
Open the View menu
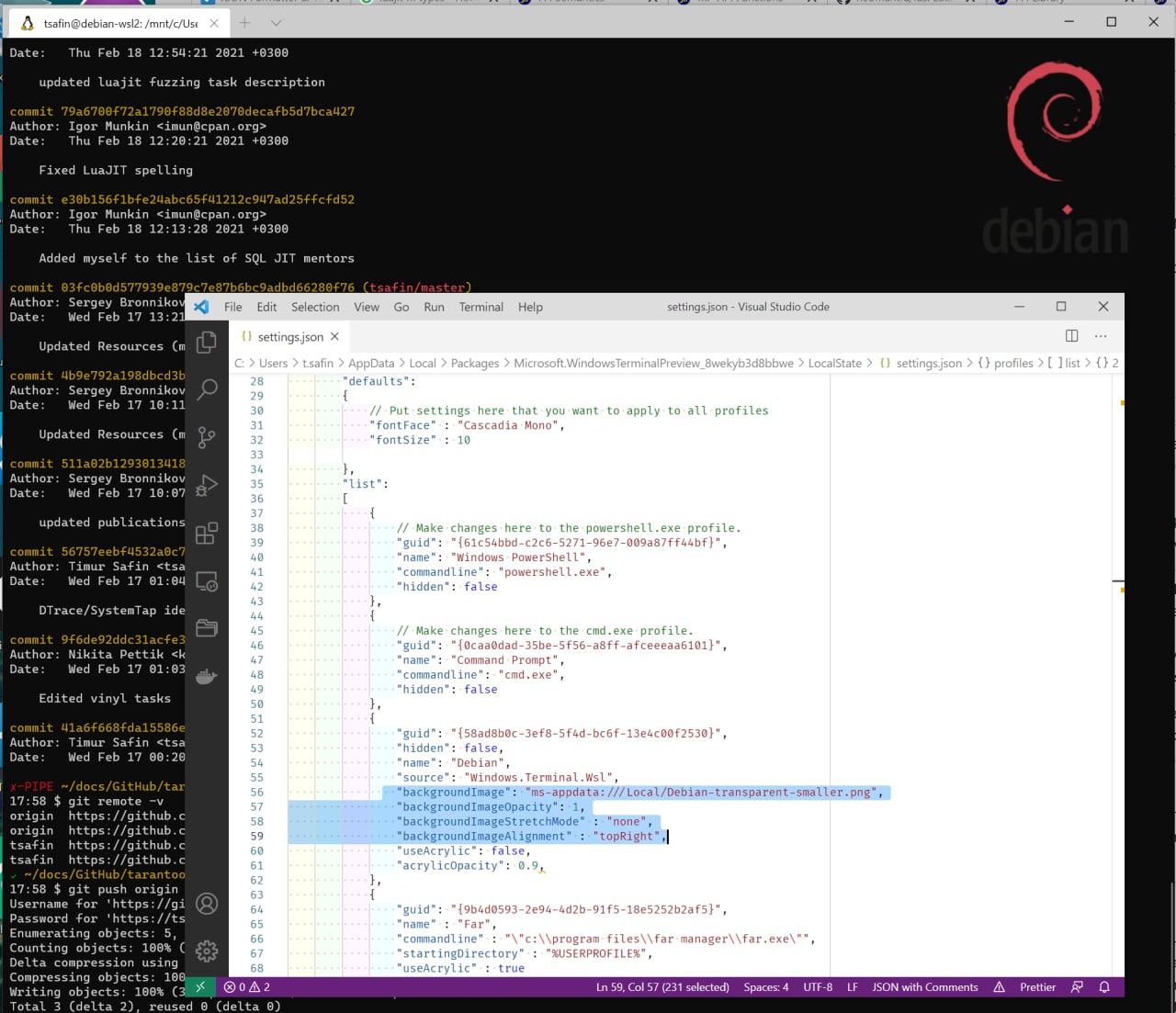click(x=367, y=307)
